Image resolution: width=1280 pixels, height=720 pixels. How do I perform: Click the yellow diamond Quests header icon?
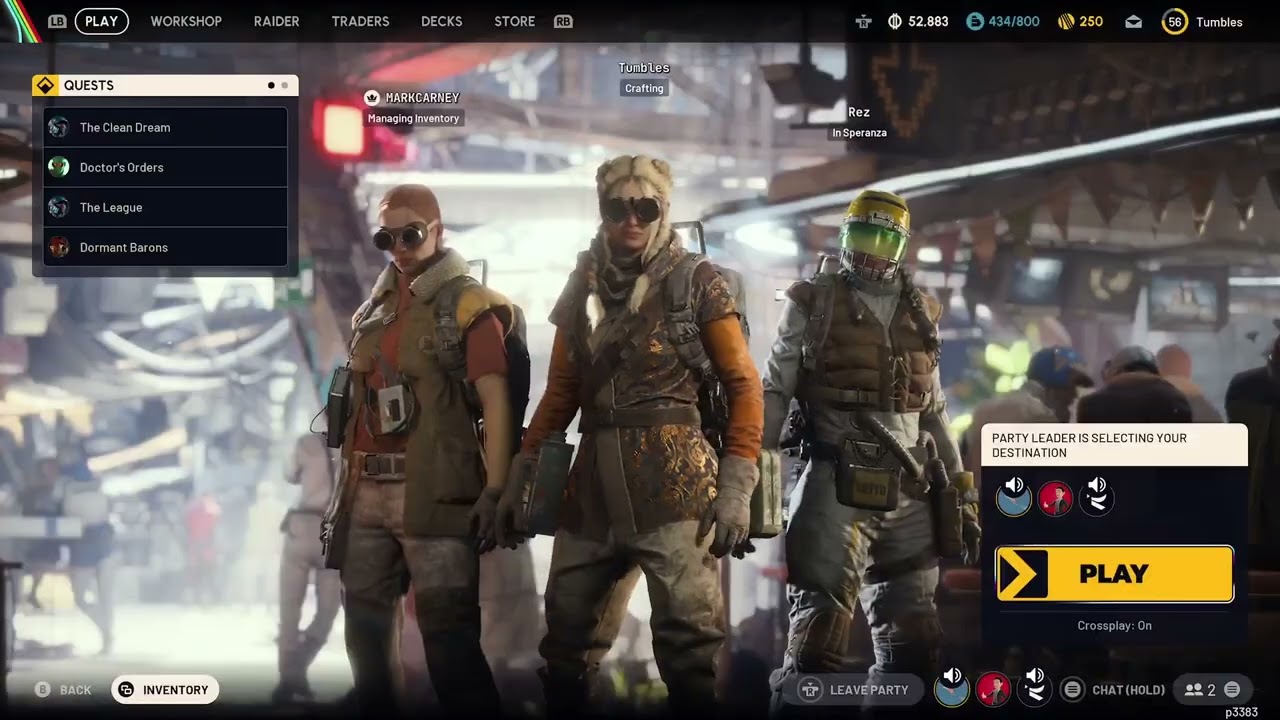(x=45, y=85)
